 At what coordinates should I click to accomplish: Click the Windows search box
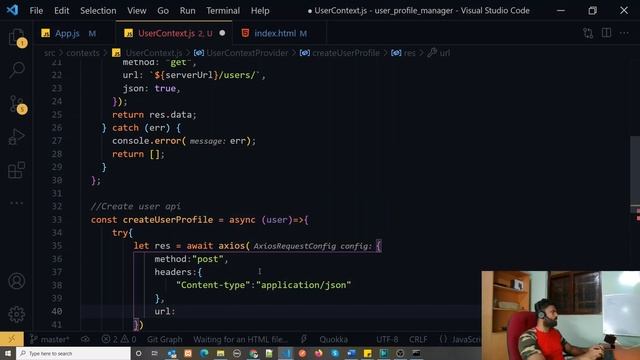tap(73, 353)
